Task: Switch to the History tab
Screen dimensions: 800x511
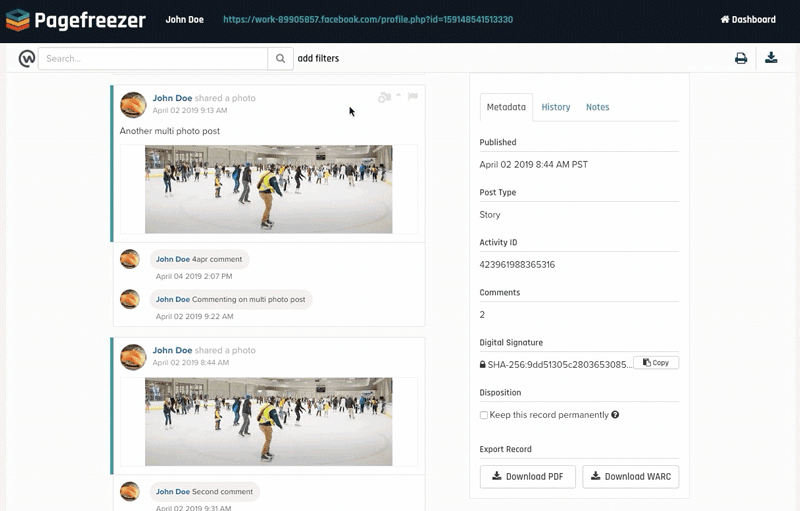Action: (x=556, y=107)
